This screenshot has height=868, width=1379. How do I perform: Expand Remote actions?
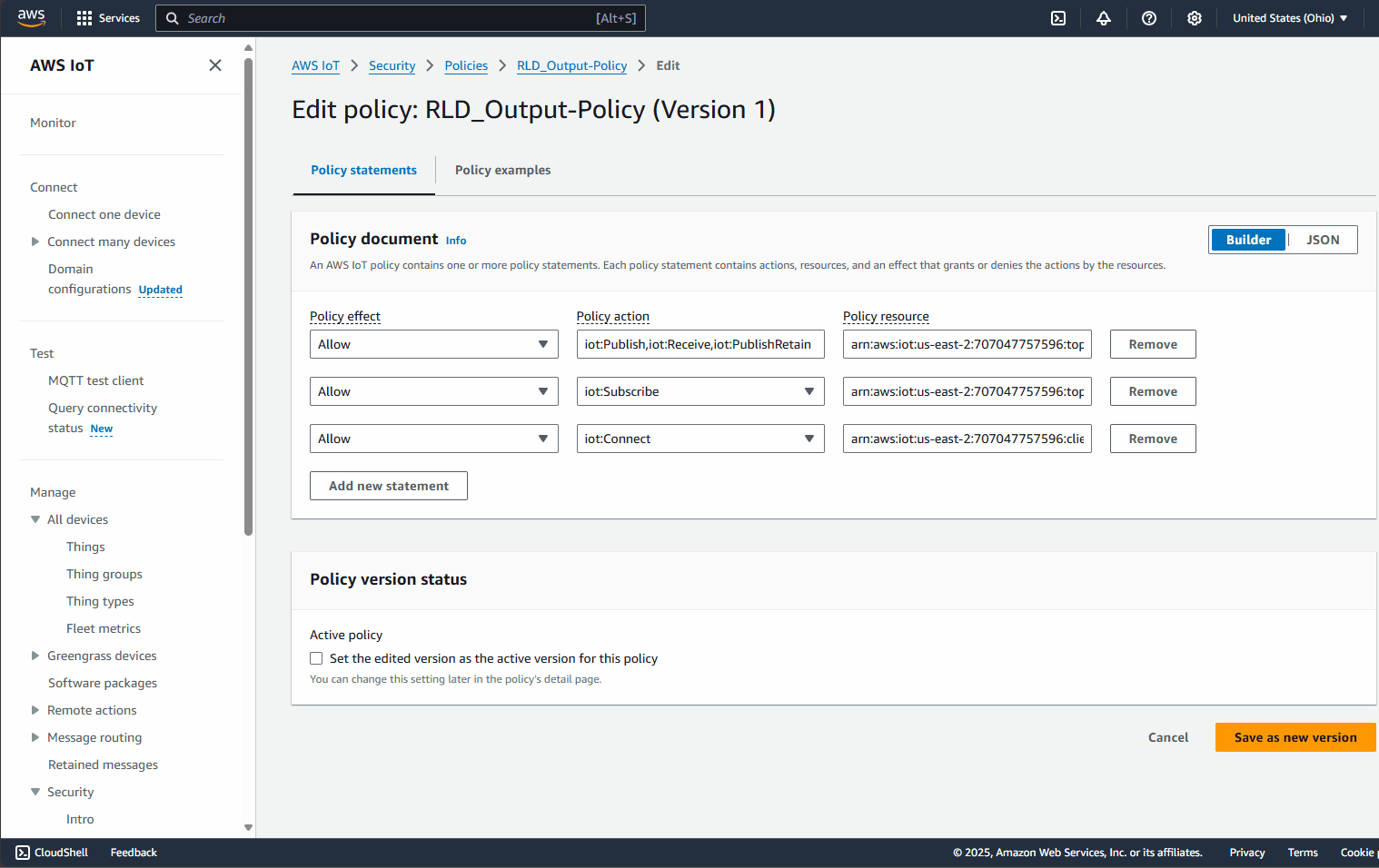pyautogui.click(x=35, y=710)
